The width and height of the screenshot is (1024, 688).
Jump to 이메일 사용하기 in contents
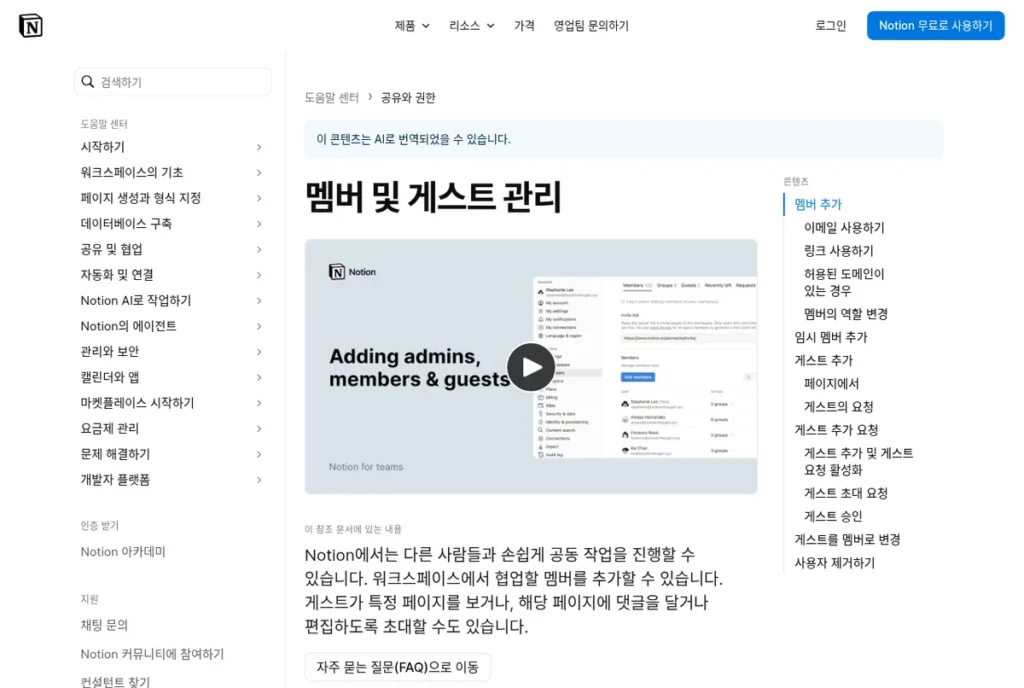pos(844,227)
